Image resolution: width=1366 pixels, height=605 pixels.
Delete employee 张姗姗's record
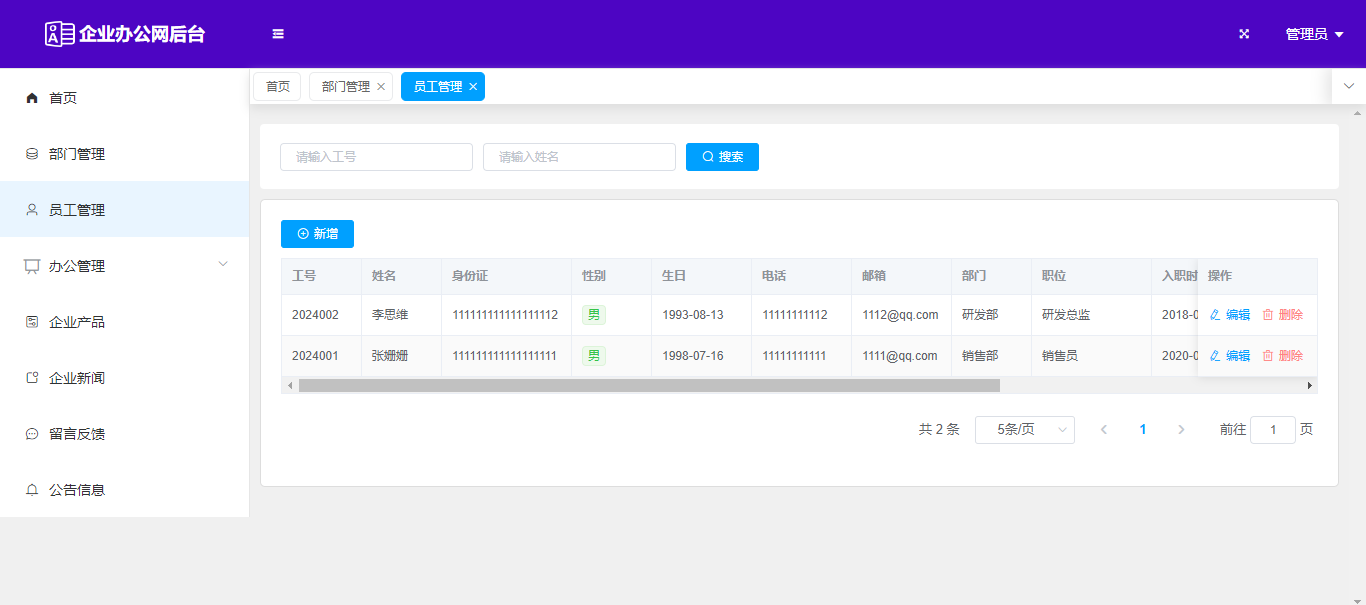click(1282, 356)
